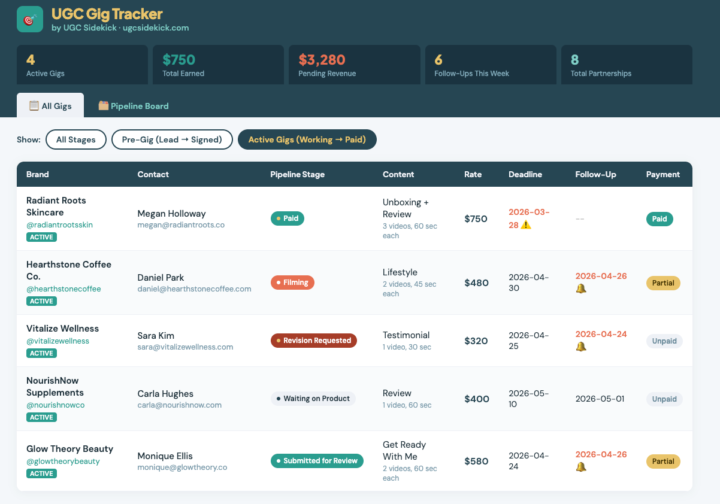This screenshot has width=720, height=504.
Task: Click the carla@nourishnow.com email
Action: coord(180,405)
